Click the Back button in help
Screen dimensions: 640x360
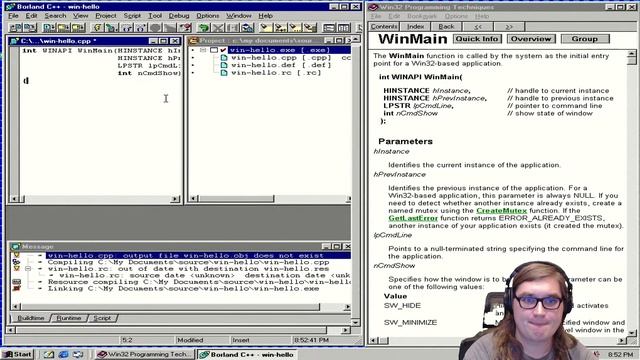coord(446,27)
